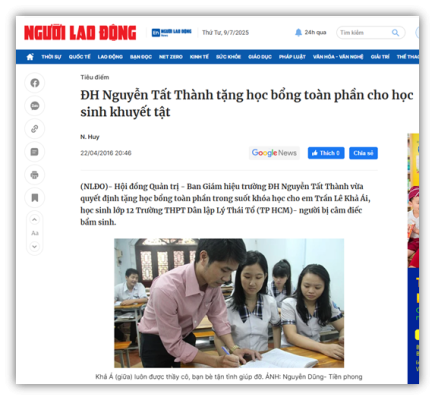Increase font size with up chevron
435x400 pixels.
pyautogui.click(x=35, y=220)
